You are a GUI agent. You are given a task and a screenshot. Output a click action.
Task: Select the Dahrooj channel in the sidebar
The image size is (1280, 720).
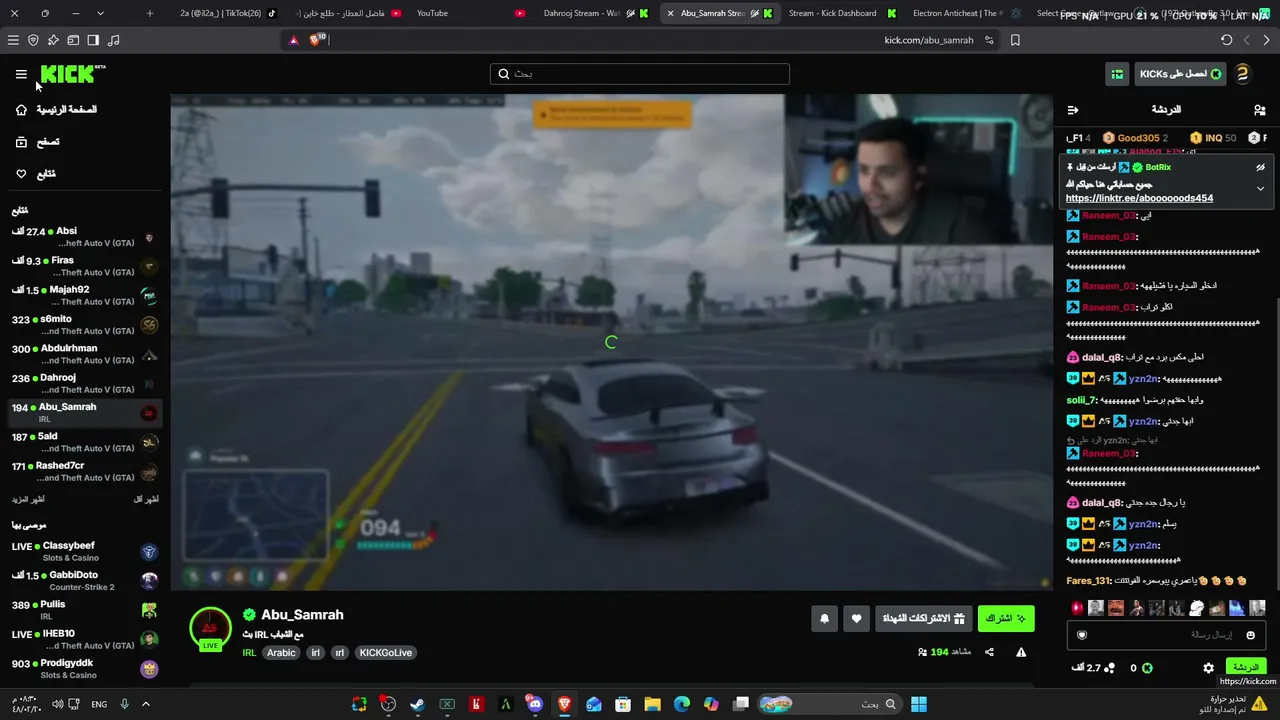pos(84,383)
